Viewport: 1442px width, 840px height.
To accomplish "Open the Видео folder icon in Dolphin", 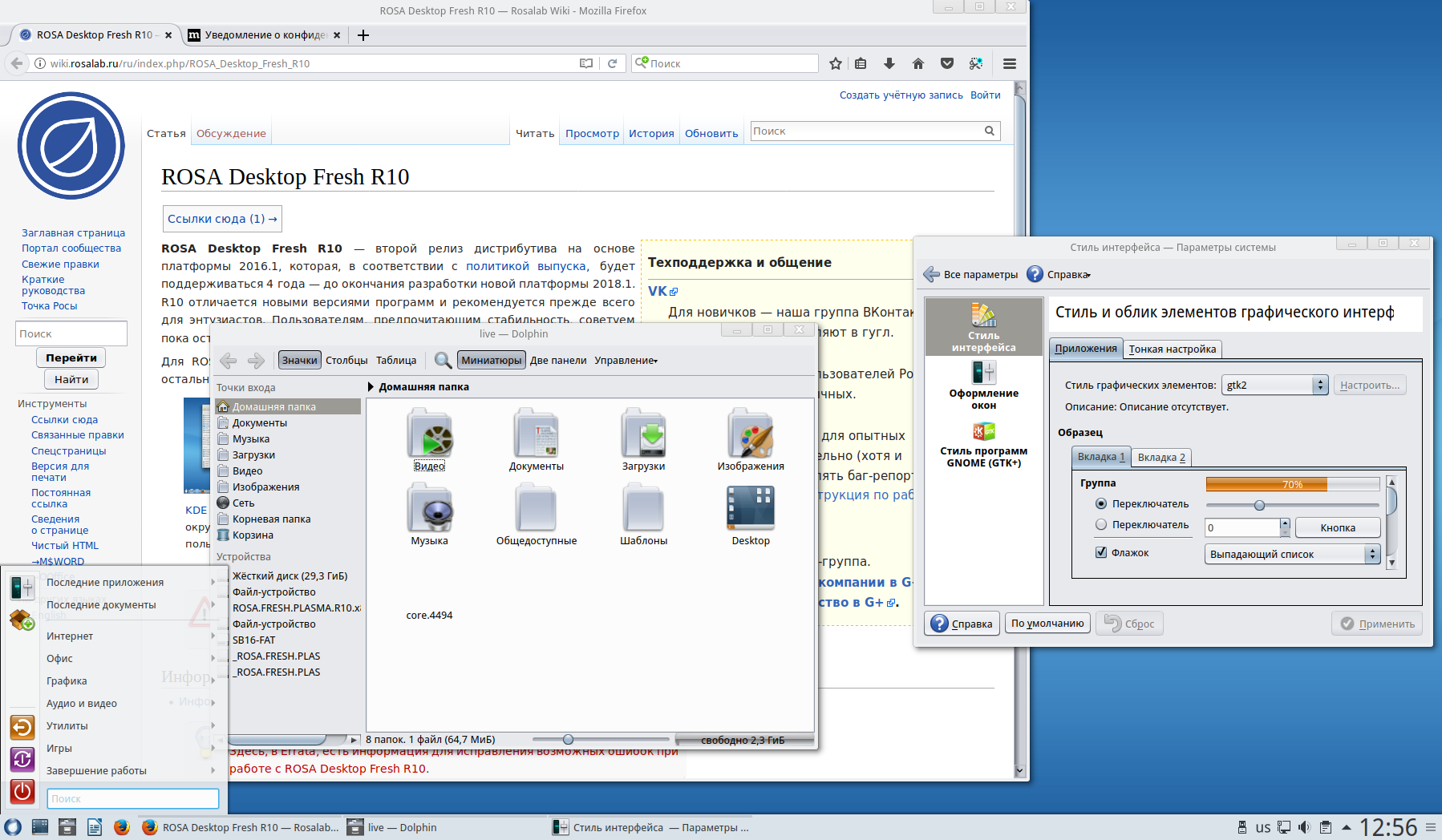I will (x=429, y=435).
